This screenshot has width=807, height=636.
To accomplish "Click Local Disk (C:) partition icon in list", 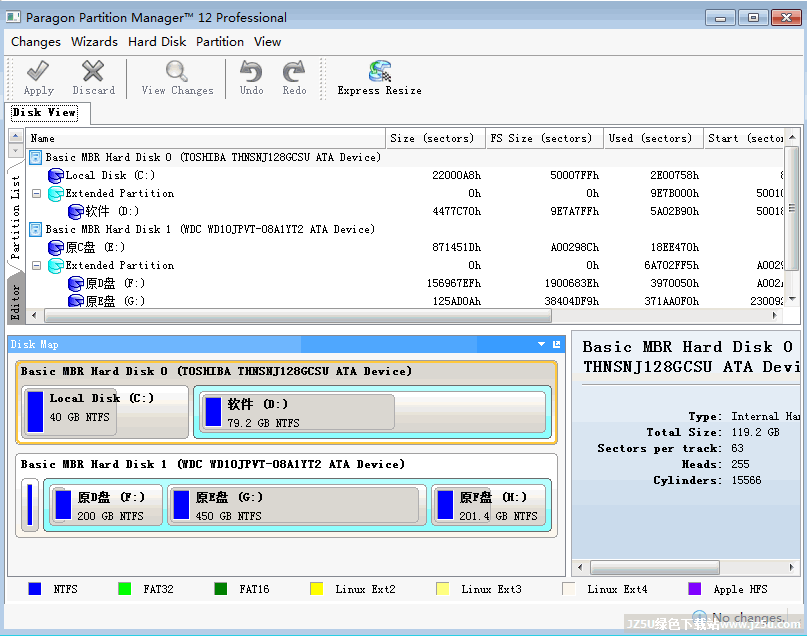I will tap(56, 175).
